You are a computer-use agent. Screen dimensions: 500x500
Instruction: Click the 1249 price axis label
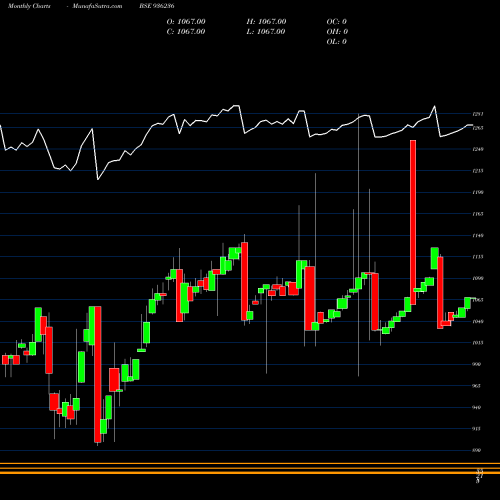tap(478, 149)
